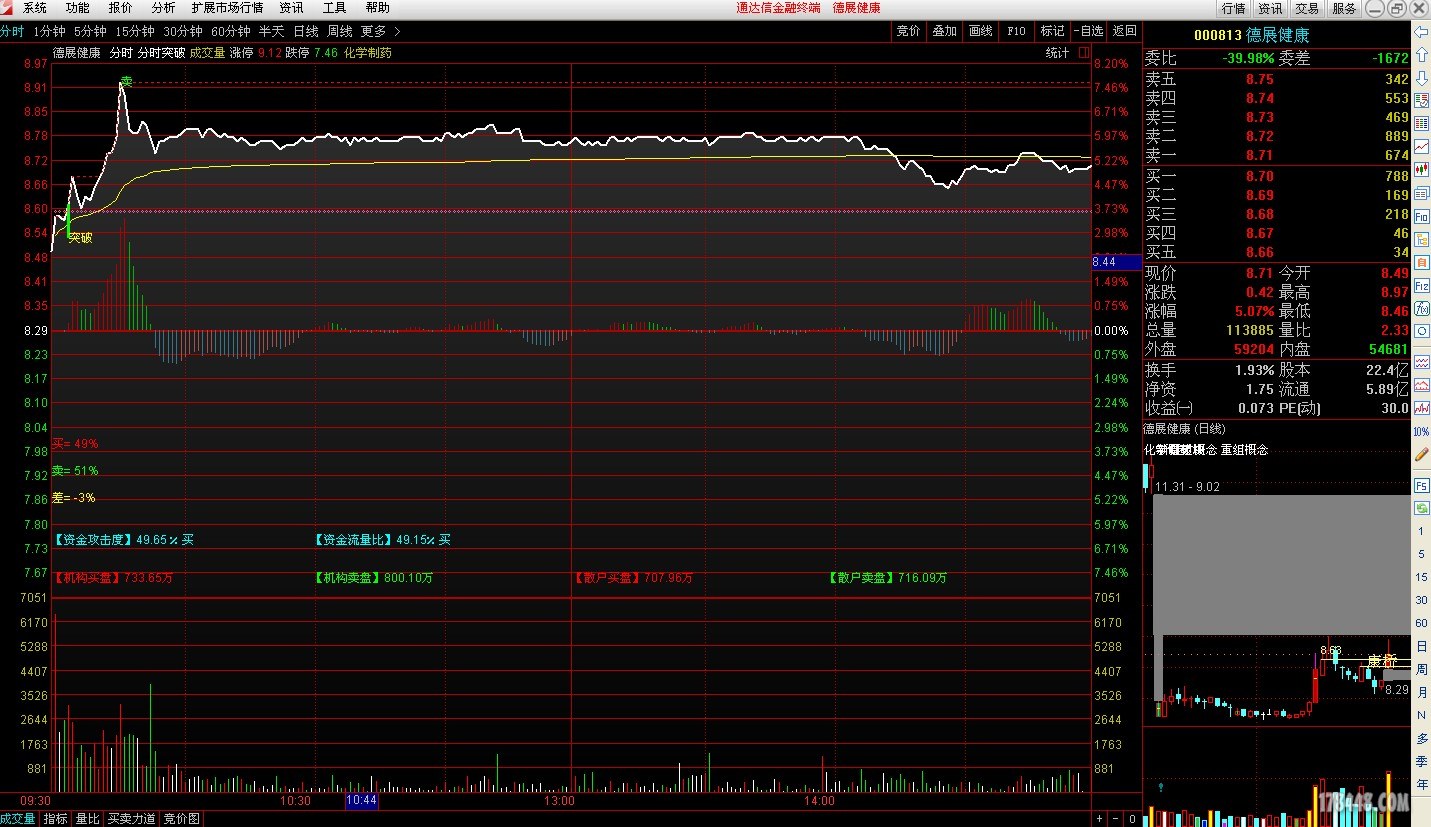Click the circle icon in right sidebar
This screenshot has height=827, width=1431.
(1421, 330)
